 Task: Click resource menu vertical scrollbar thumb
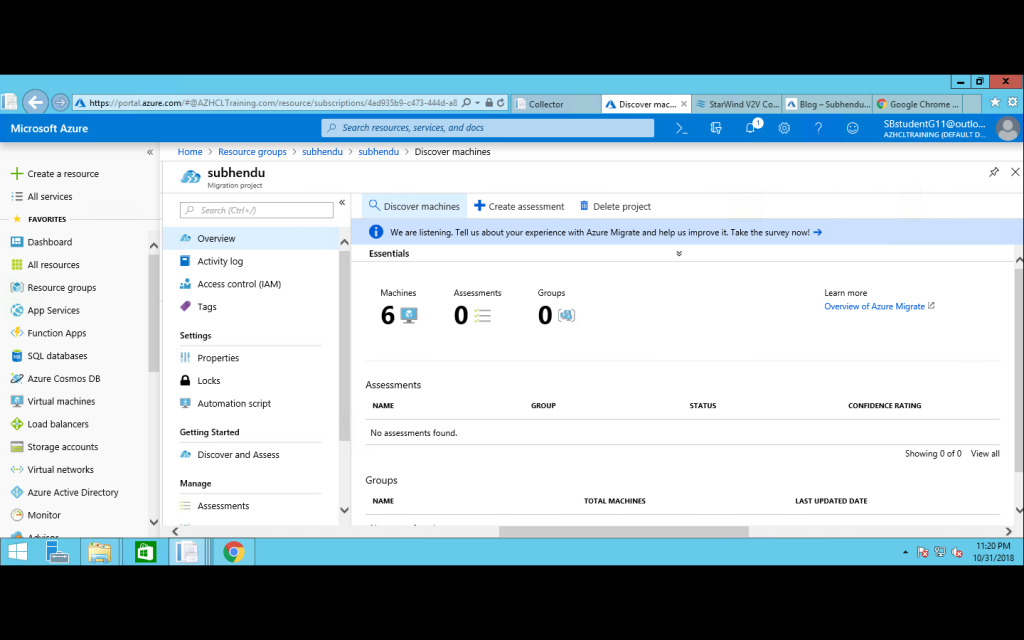point(344,347)
